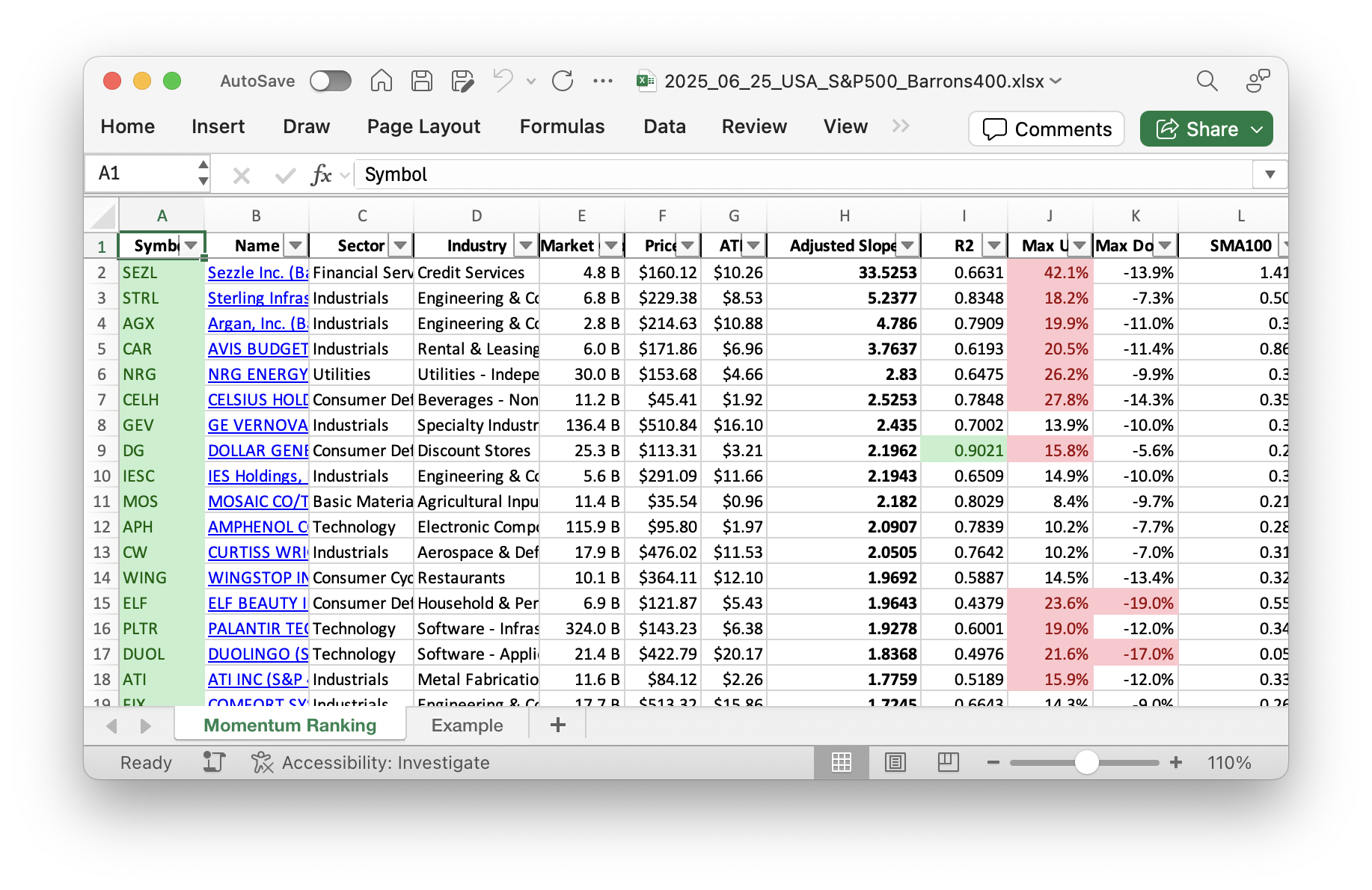The width and height of the screenshot is (1372, 890).
Task: Select Normal grid view button
Action: [842, 762]
